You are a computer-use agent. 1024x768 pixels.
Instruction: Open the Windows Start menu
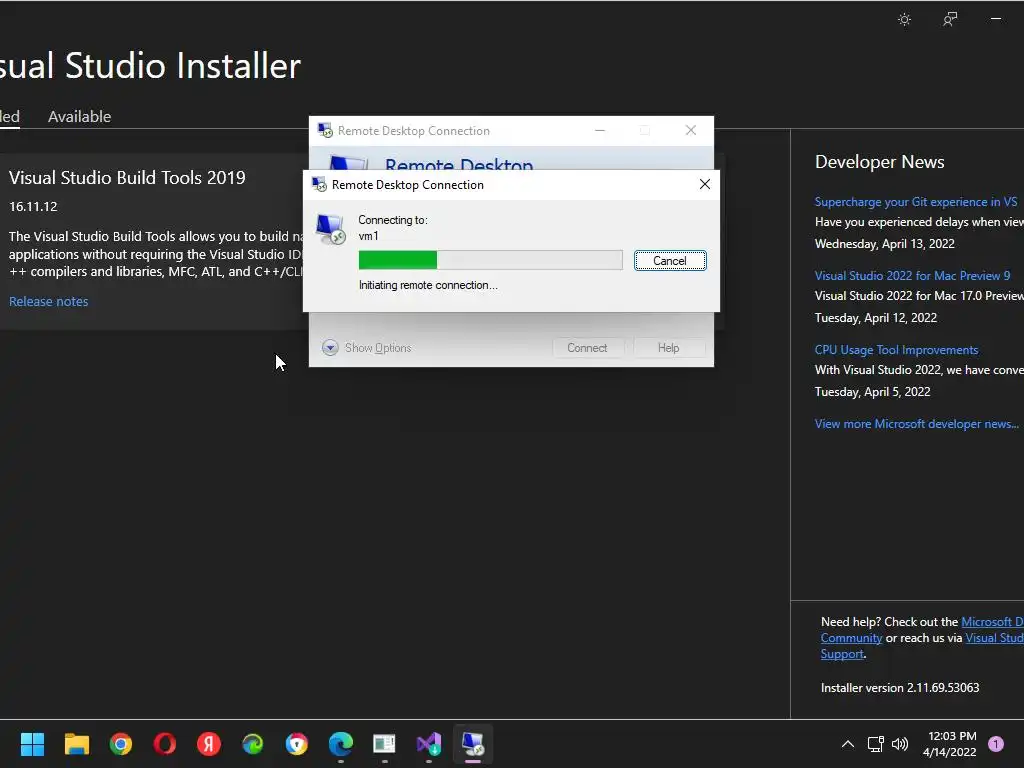pyautogui.click(x=32, y=744)
